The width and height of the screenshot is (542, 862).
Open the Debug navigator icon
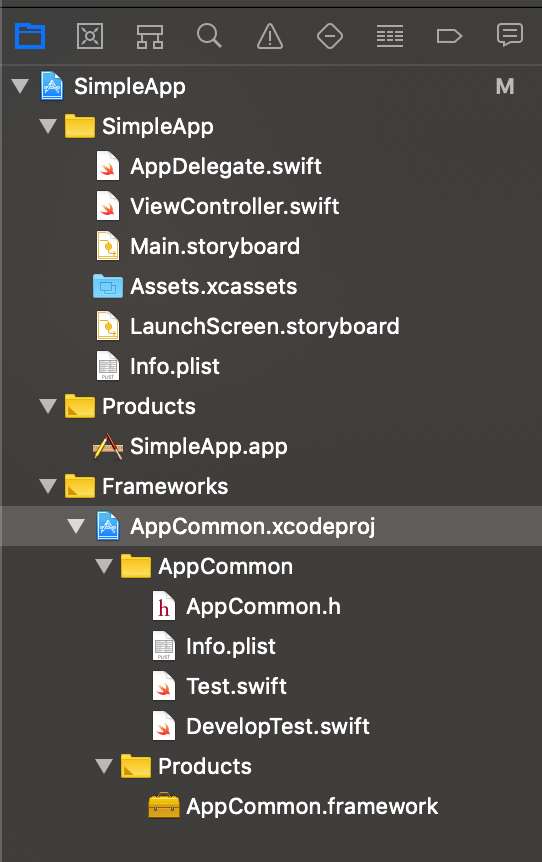pyautogui.click(x=390, y=37)
